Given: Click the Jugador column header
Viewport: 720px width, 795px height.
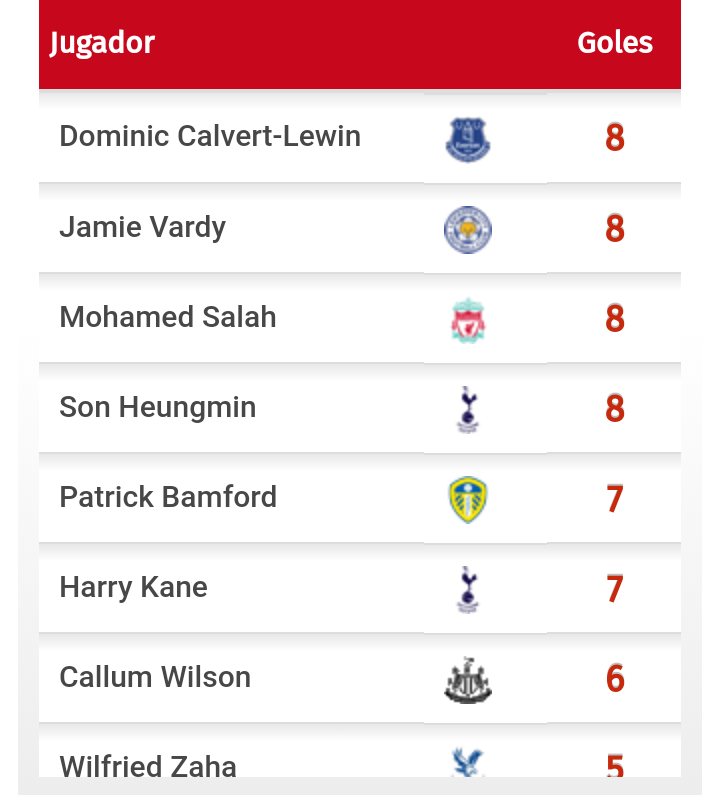Looking at the screenshot, I should (x=103, y=43).
